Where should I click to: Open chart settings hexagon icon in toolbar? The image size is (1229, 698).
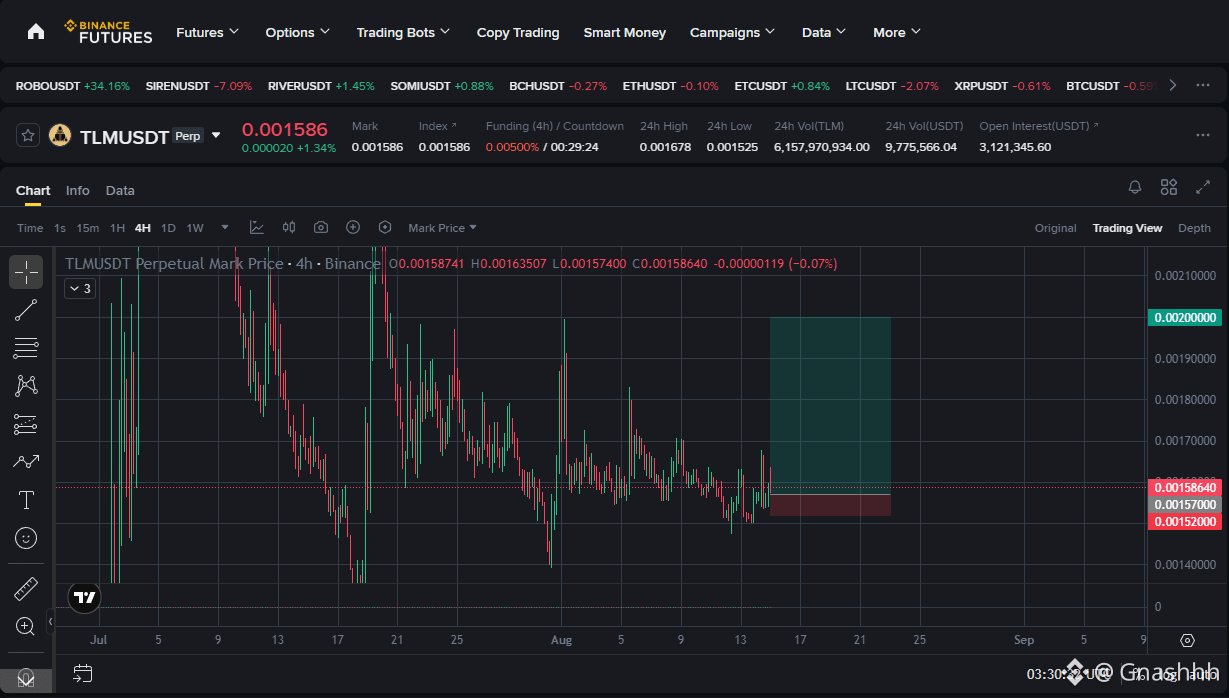(x=385, y=227)
